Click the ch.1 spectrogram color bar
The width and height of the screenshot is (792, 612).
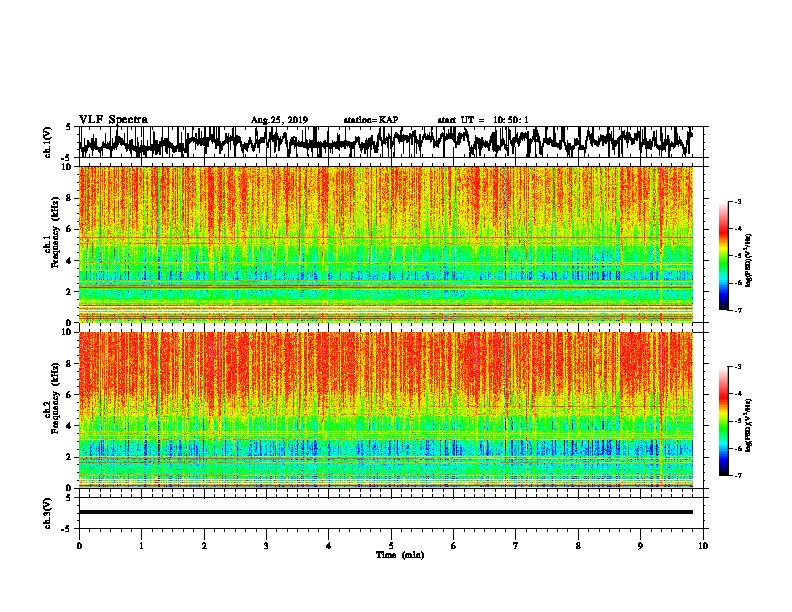pos(723,256)
